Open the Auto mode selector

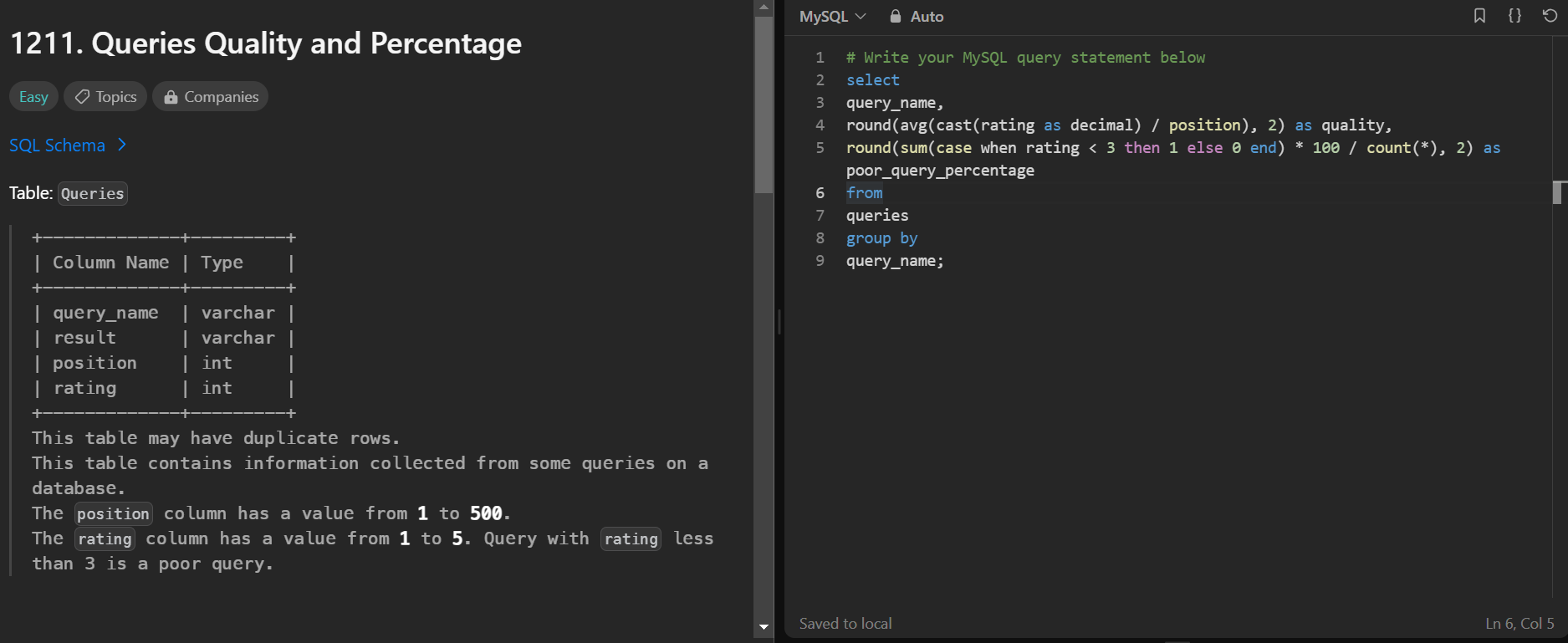[x=917, y=16]
